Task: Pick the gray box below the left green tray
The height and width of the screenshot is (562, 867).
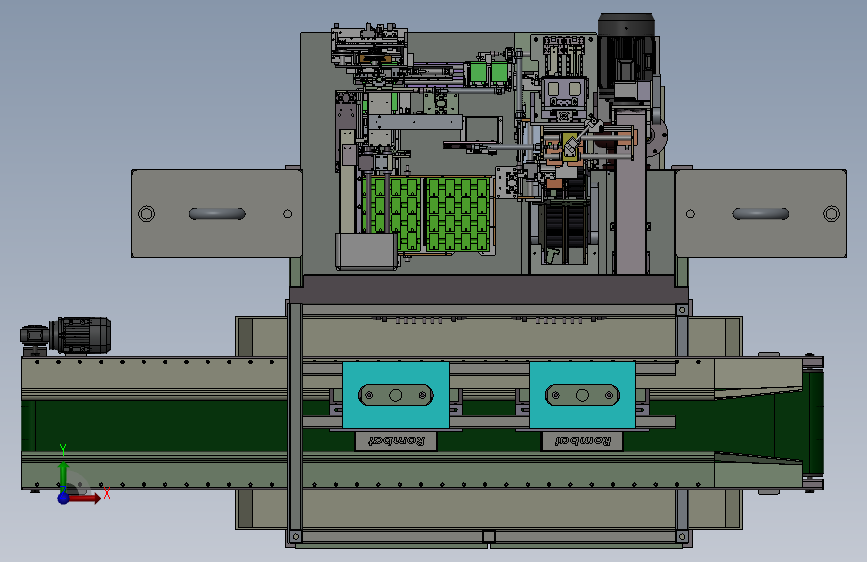Action: [x=367, y=251]
